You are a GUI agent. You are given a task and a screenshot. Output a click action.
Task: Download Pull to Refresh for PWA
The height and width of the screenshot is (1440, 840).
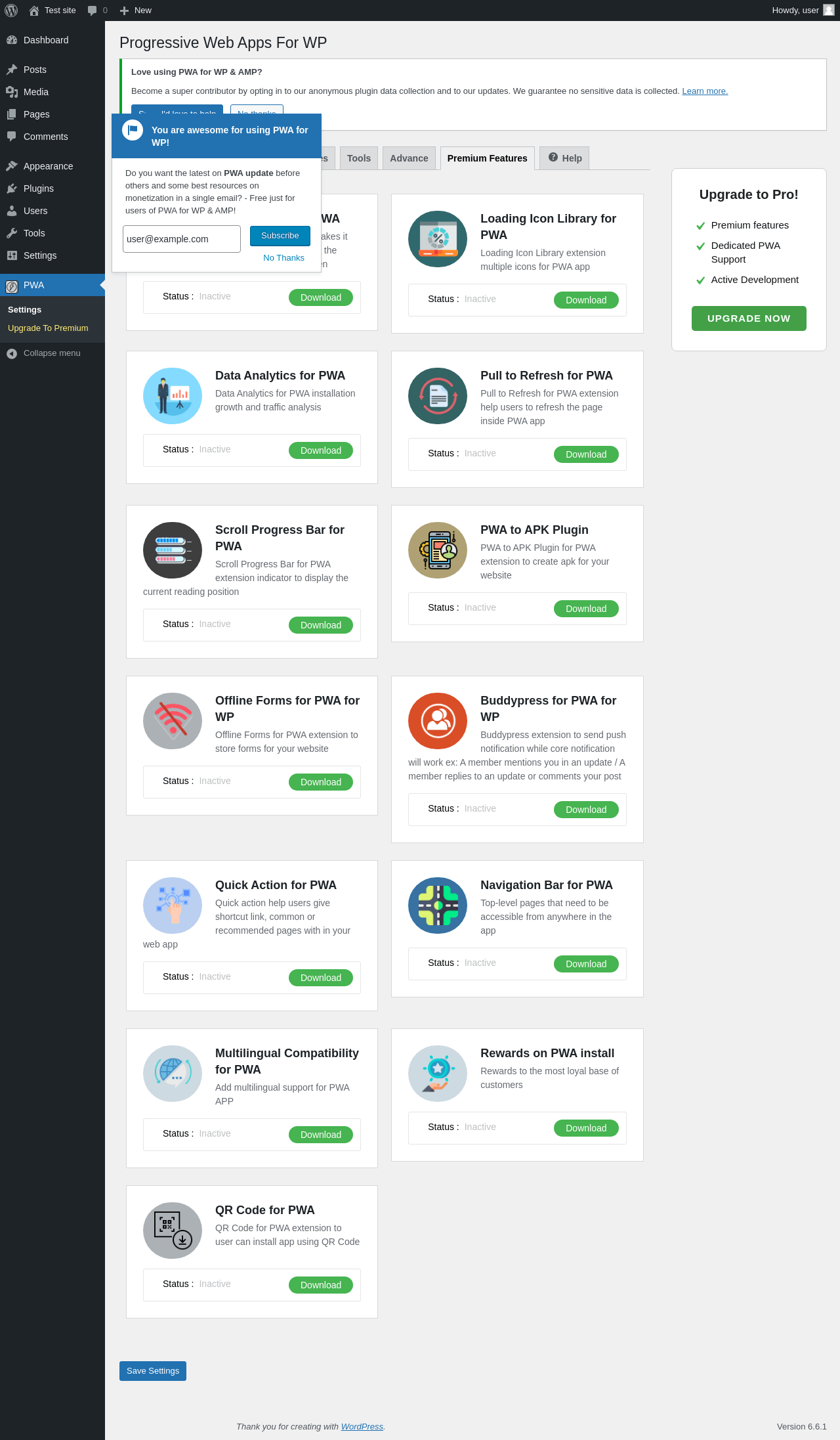(586, 454)
